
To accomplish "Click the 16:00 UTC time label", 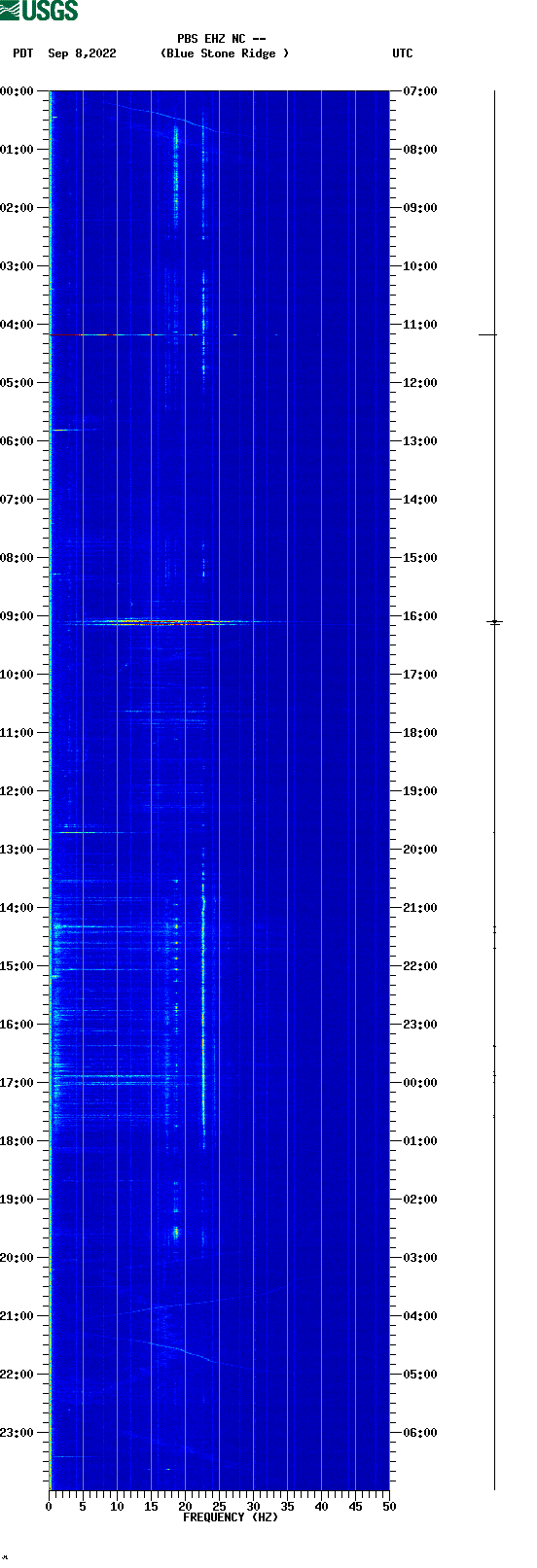I will click(420, 616).
